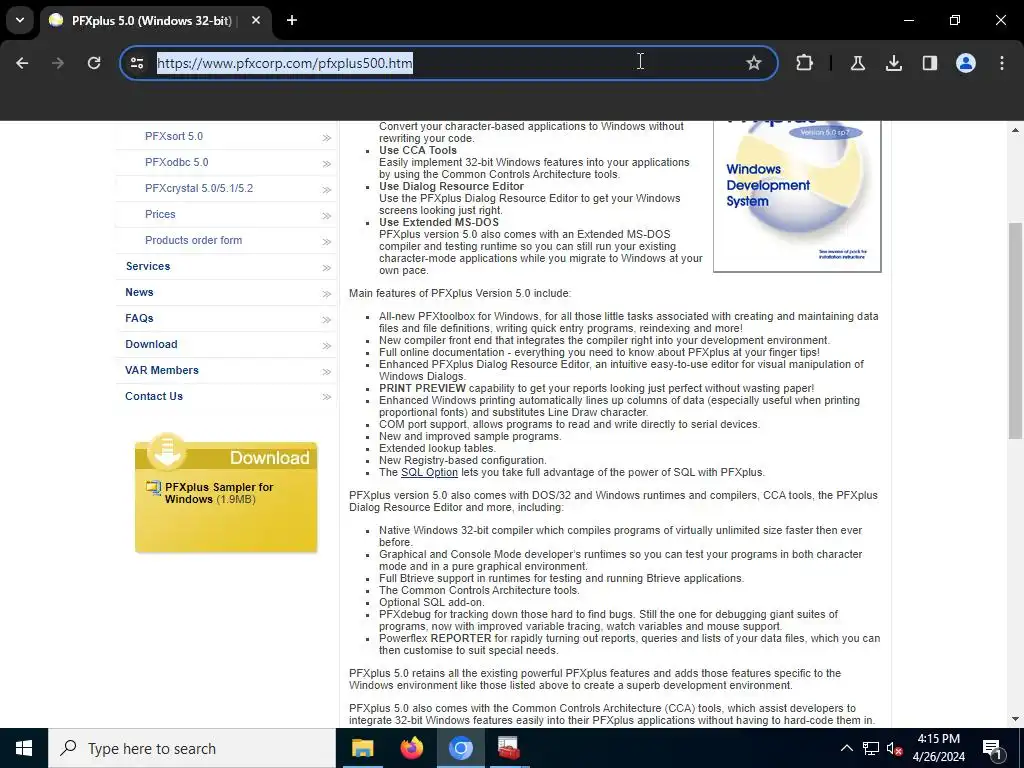Screen dimensions: 1024x768
Task: Expand chevron beside Products order form
Action: click(x=327, y=242)
